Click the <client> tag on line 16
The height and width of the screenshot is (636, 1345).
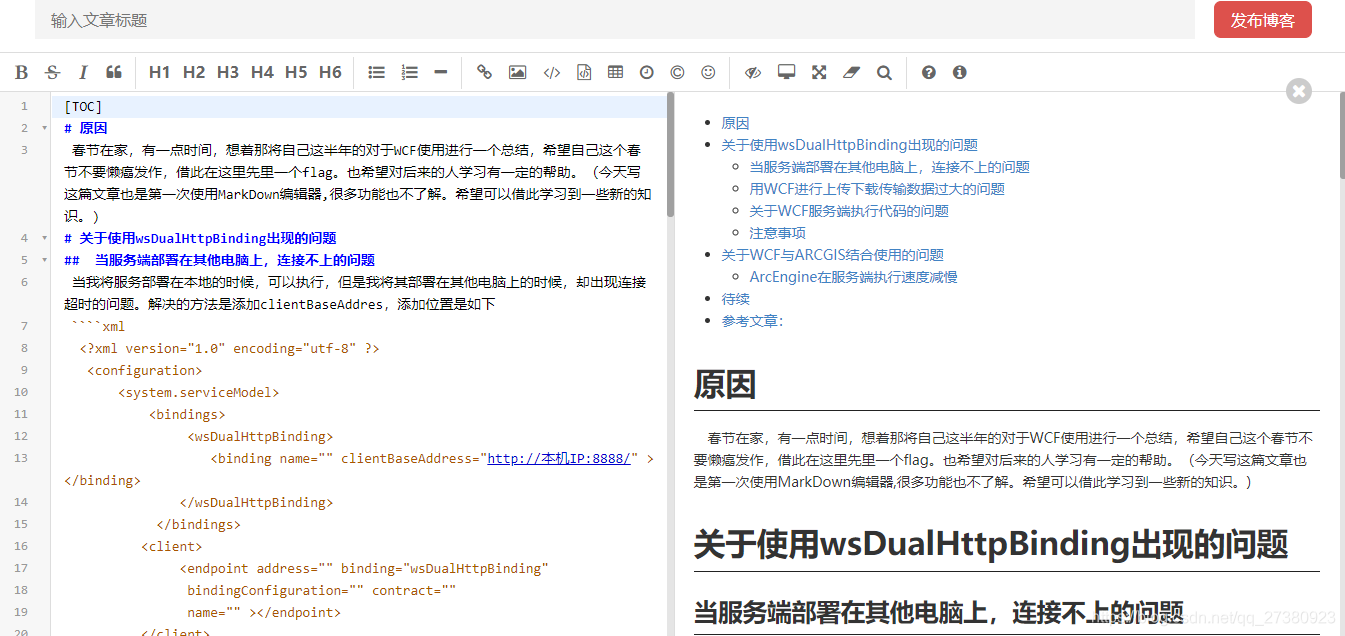(x=172, y=546)
